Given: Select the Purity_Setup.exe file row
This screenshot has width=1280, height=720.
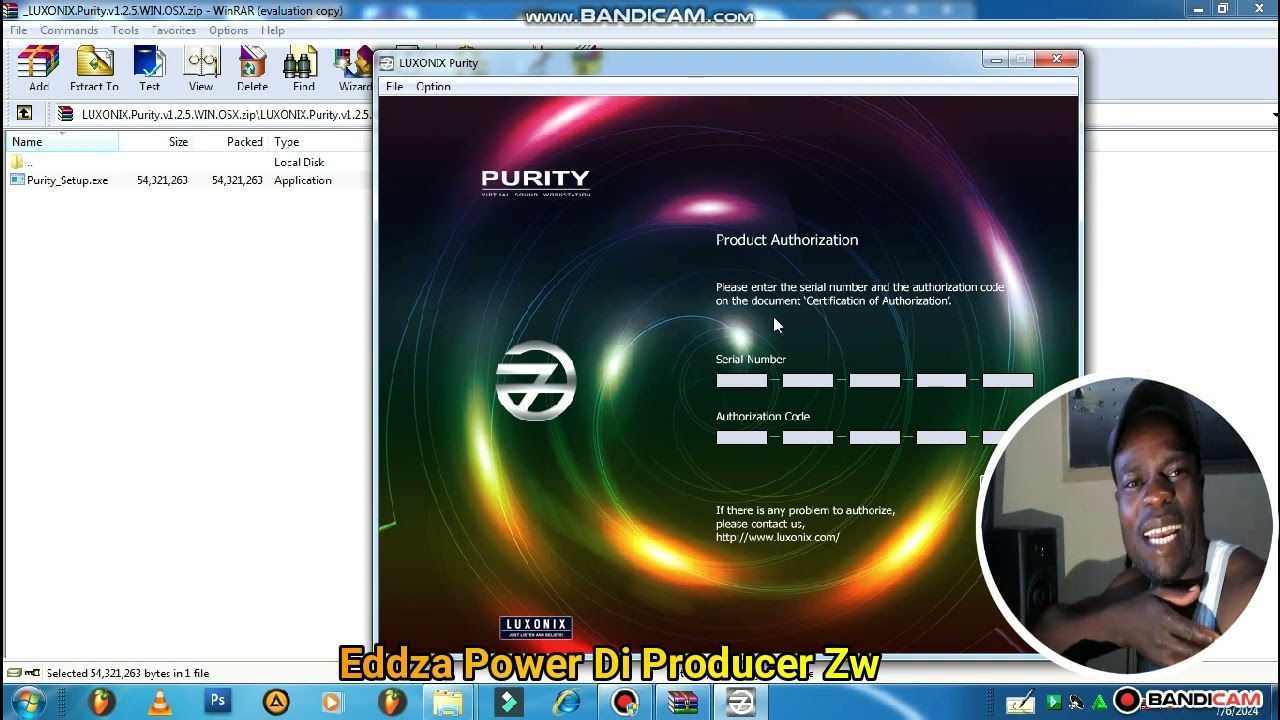Looking at the screenshot, I should (x=187, y=180).
